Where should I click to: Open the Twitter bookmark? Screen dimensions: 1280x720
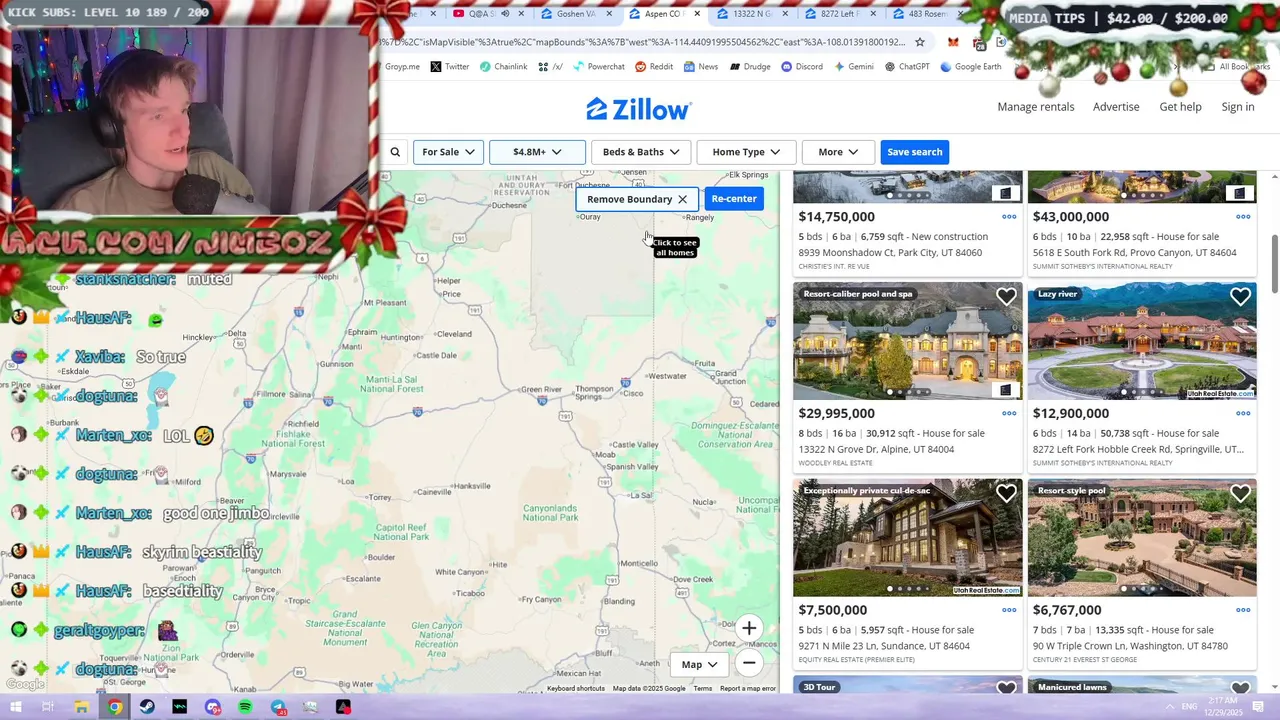tap(450, 67)
